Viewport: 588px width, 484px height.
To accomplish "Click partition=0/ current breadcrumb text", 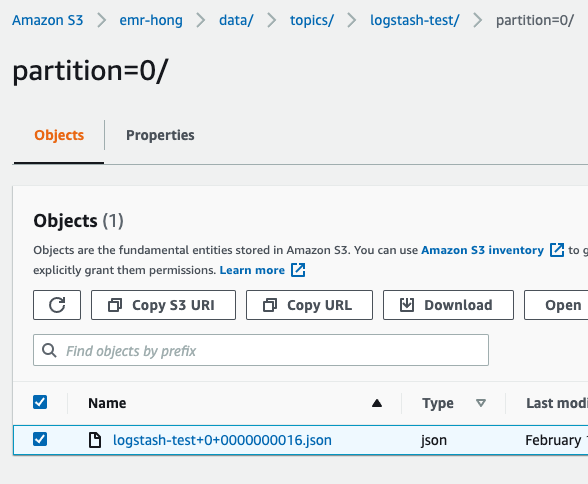I will coord(535,20).
